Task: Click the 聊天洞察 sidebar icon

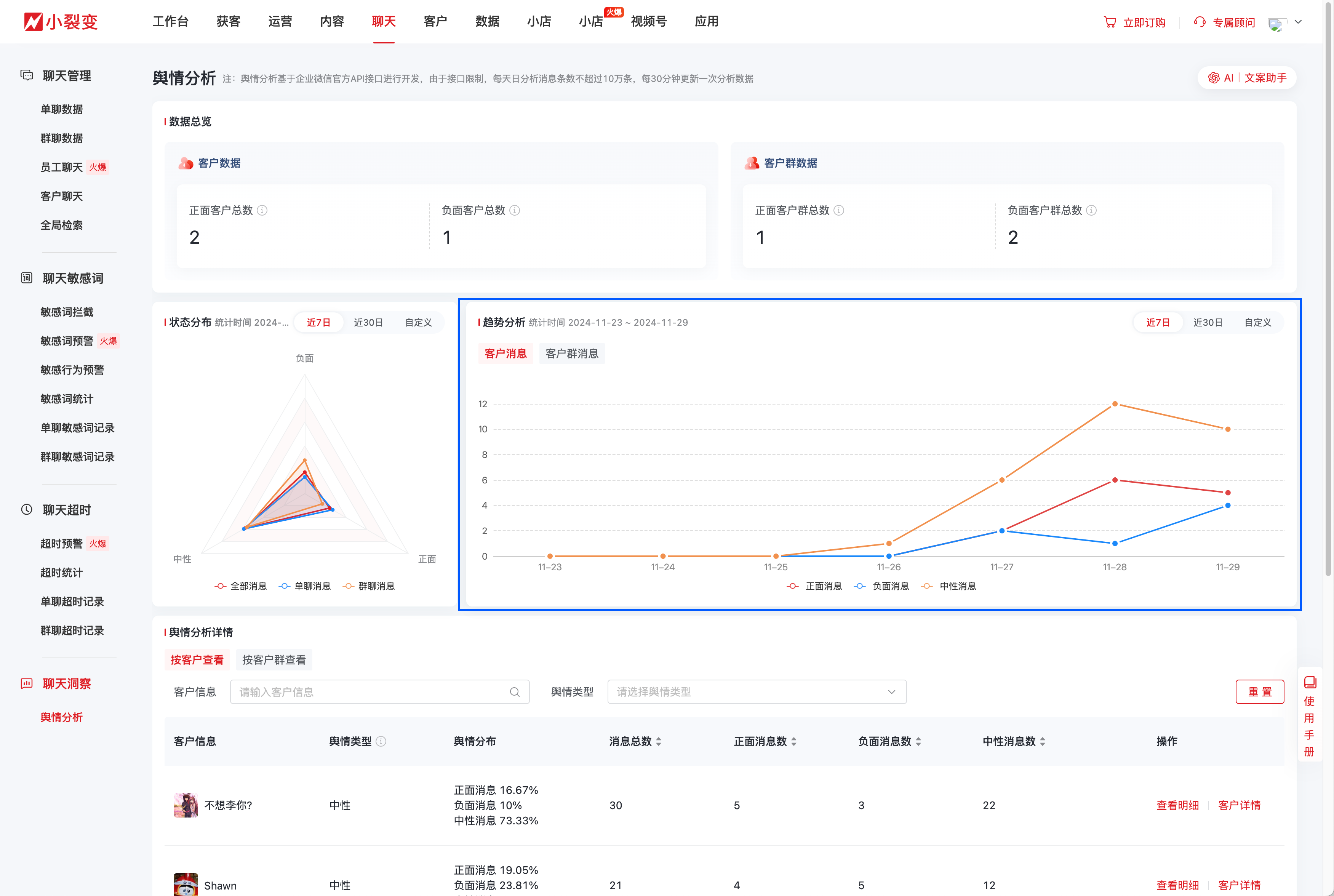Action: 27,683
